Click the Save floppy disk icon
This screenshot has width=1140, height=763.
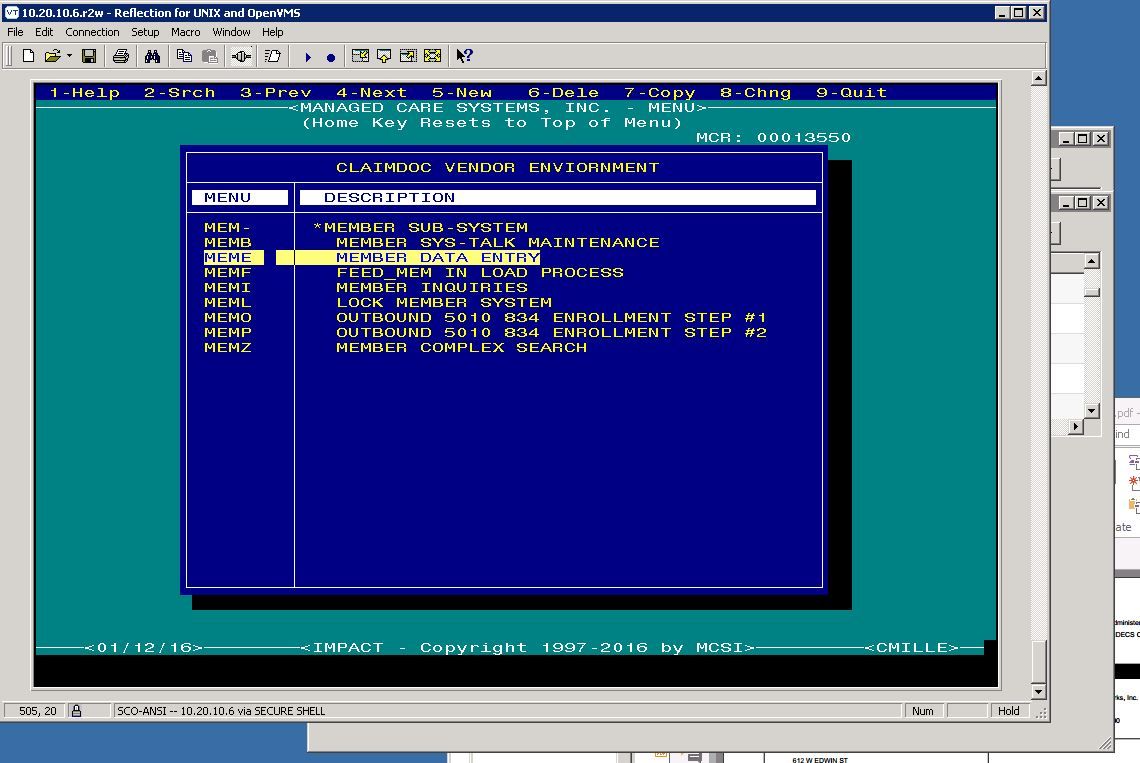click(89, 56)
